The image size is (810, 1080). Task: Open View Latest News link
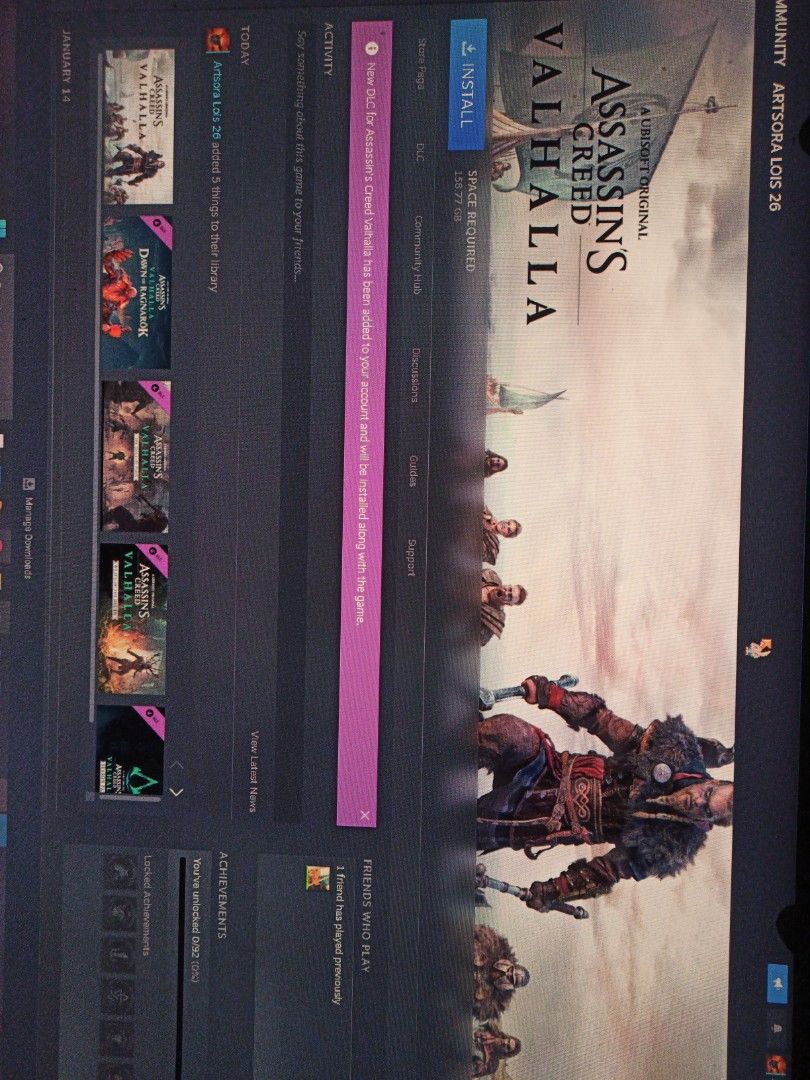pyautogui.click(x=253, y=771)
